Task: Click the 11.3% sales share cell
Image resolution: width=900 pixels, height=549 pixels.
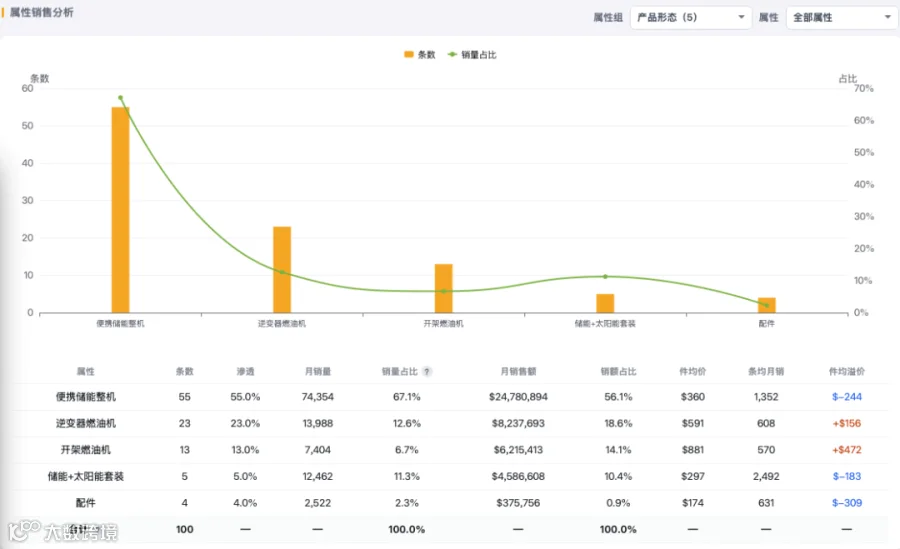Action: point(406,476)
